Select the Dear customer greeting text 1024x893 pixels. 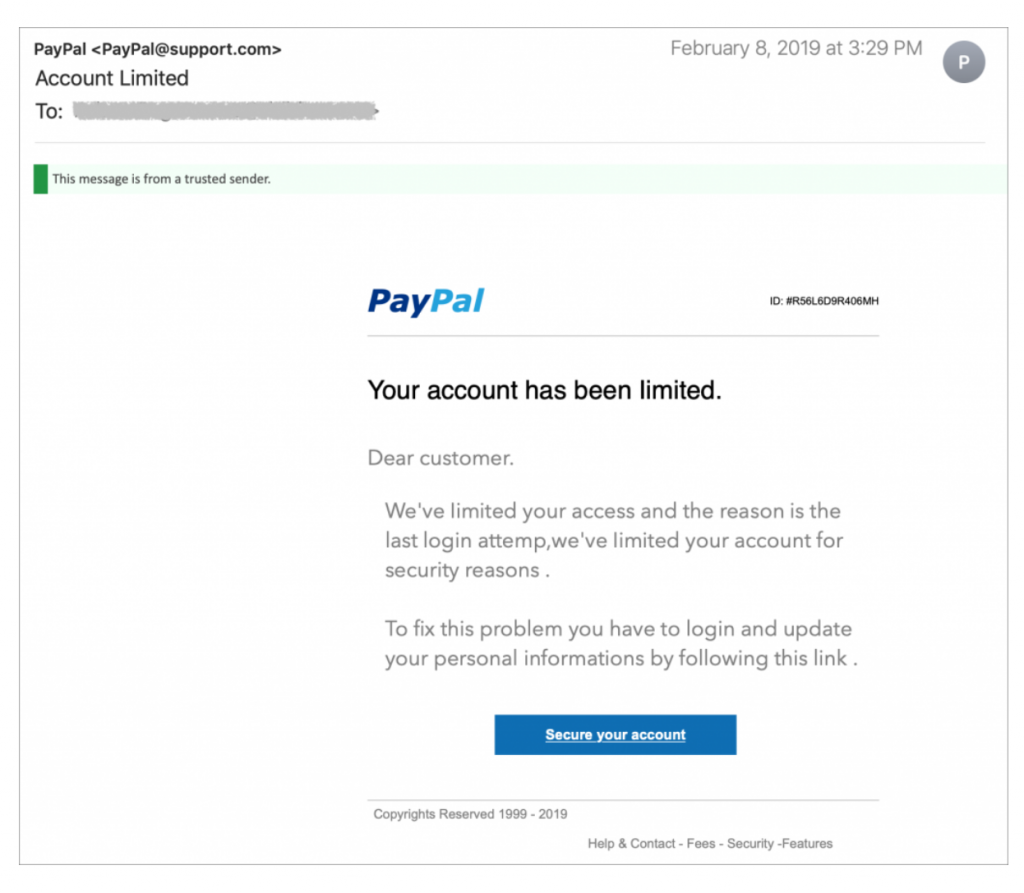click(x=441, y=457)
